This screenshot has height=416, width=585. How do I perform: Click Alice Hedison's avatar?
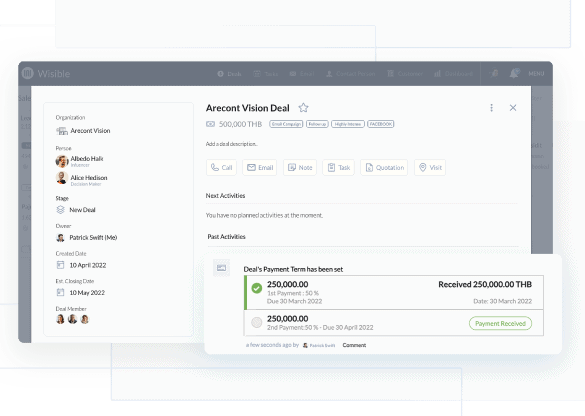pyautogui.click(x=62, y=178)
